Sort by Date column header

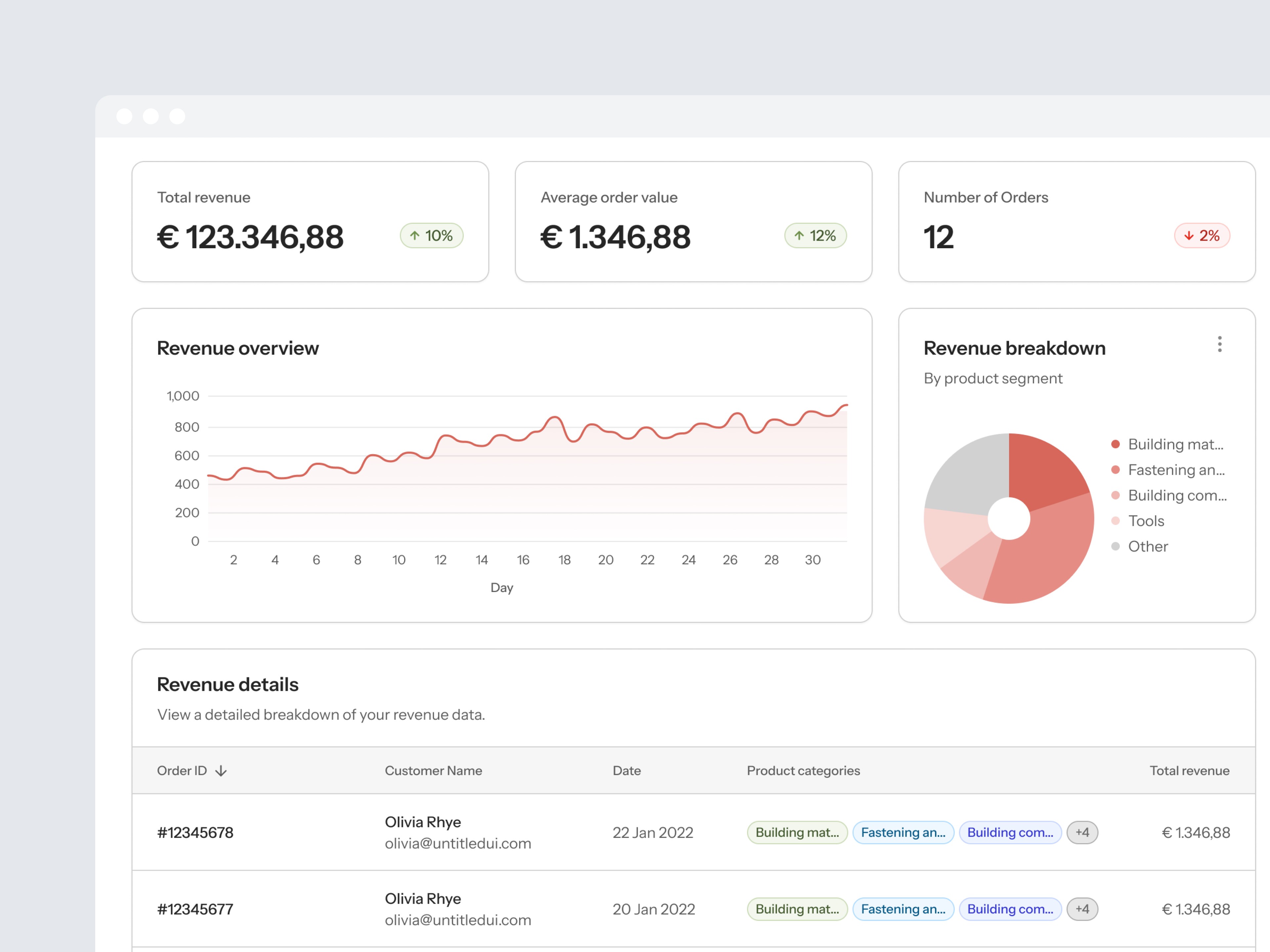pos(626,771)
